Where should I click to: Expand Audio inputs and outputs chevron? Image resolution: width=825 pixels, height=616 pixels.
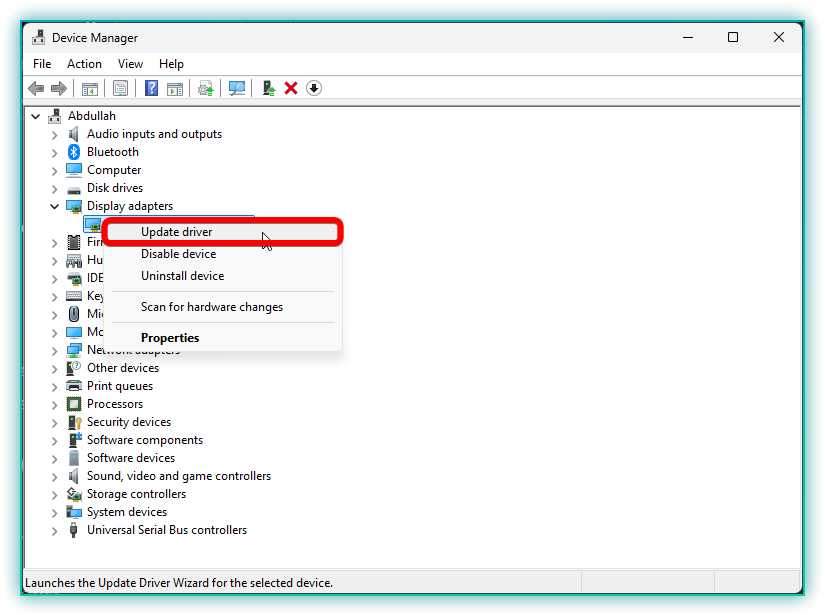(54, 135)
